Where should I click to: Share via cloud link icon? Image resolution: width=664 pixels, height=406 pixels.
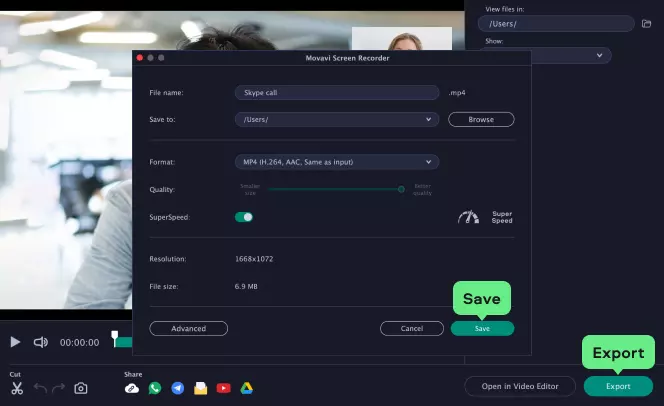point(132,388)
